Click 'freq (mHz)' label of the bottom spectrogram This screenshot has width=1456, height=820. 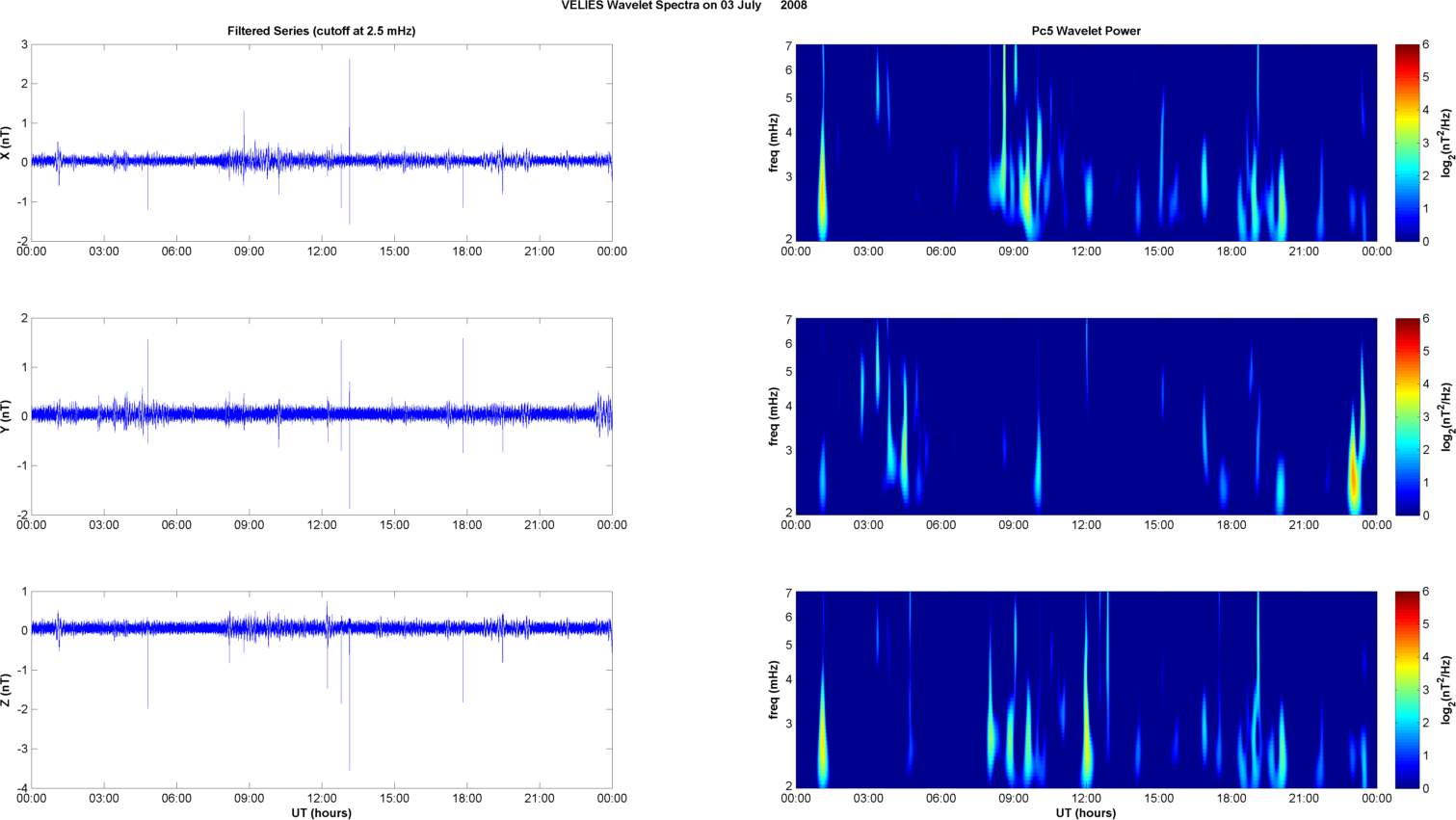coord(774,690)
